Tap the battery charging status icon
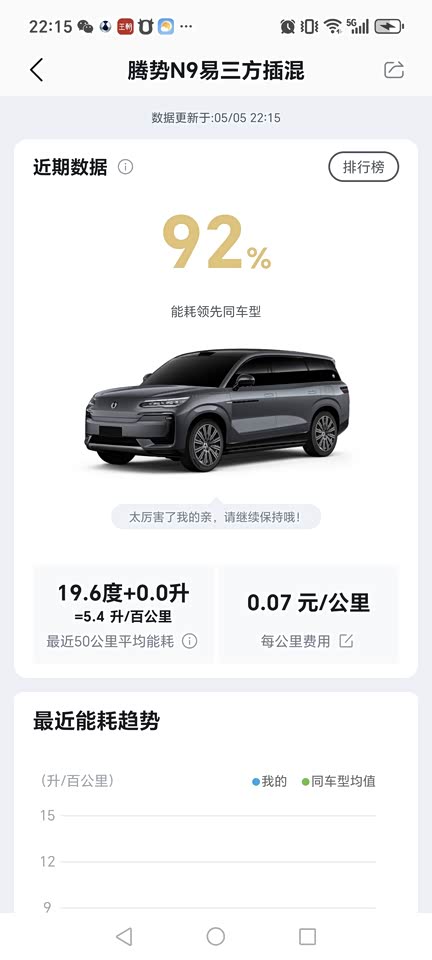432x960 pixels. [389, 26]
